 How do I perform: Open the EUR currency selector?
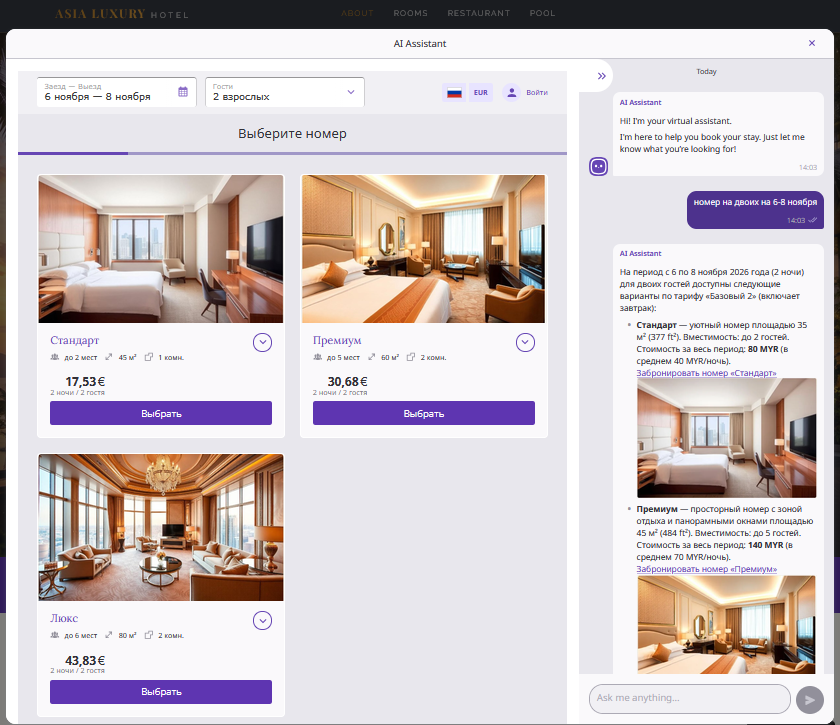tap(481, 93)
